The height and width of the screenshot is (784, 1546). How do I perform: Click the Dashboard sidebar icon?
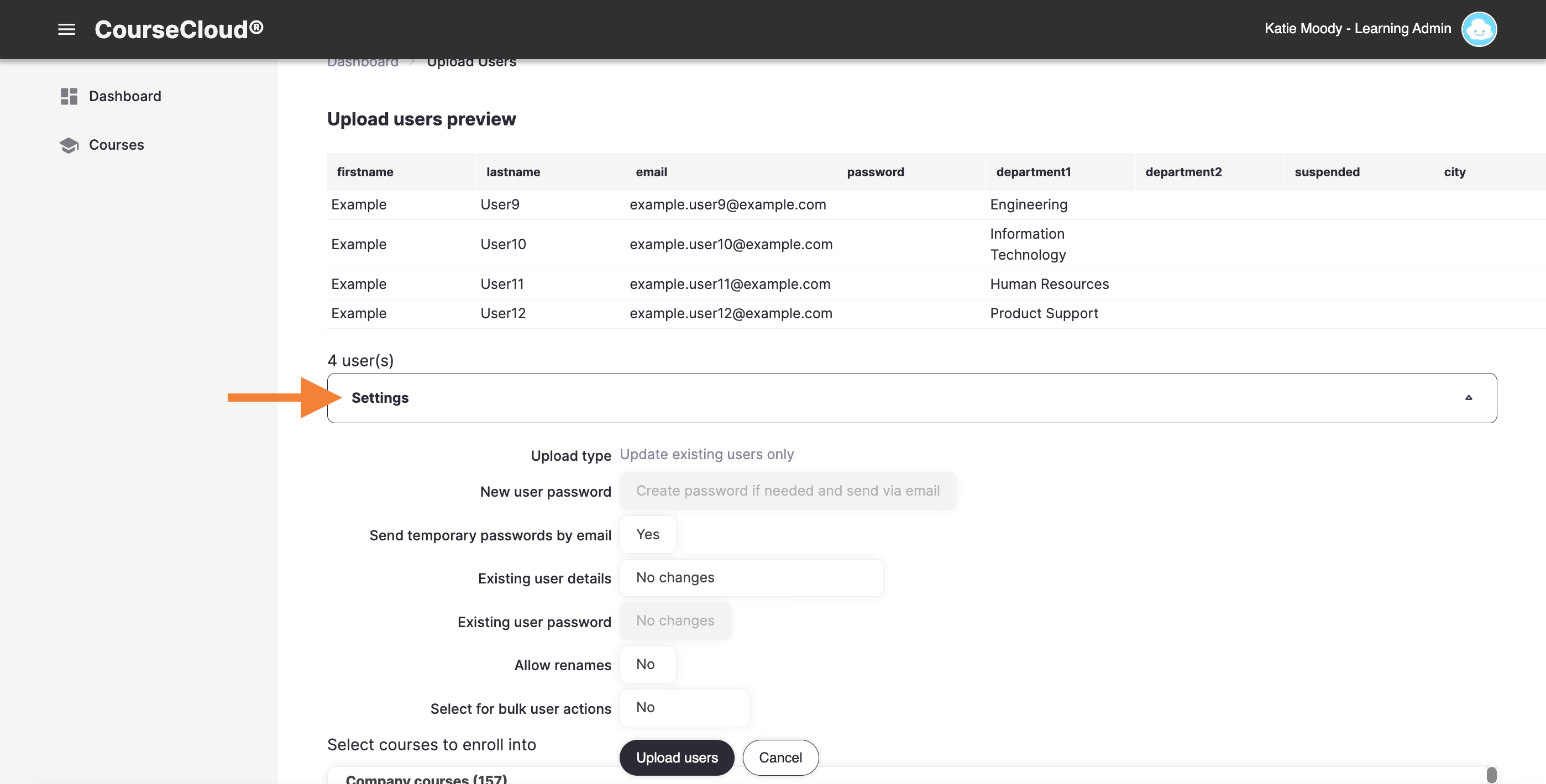pos(69,96)
